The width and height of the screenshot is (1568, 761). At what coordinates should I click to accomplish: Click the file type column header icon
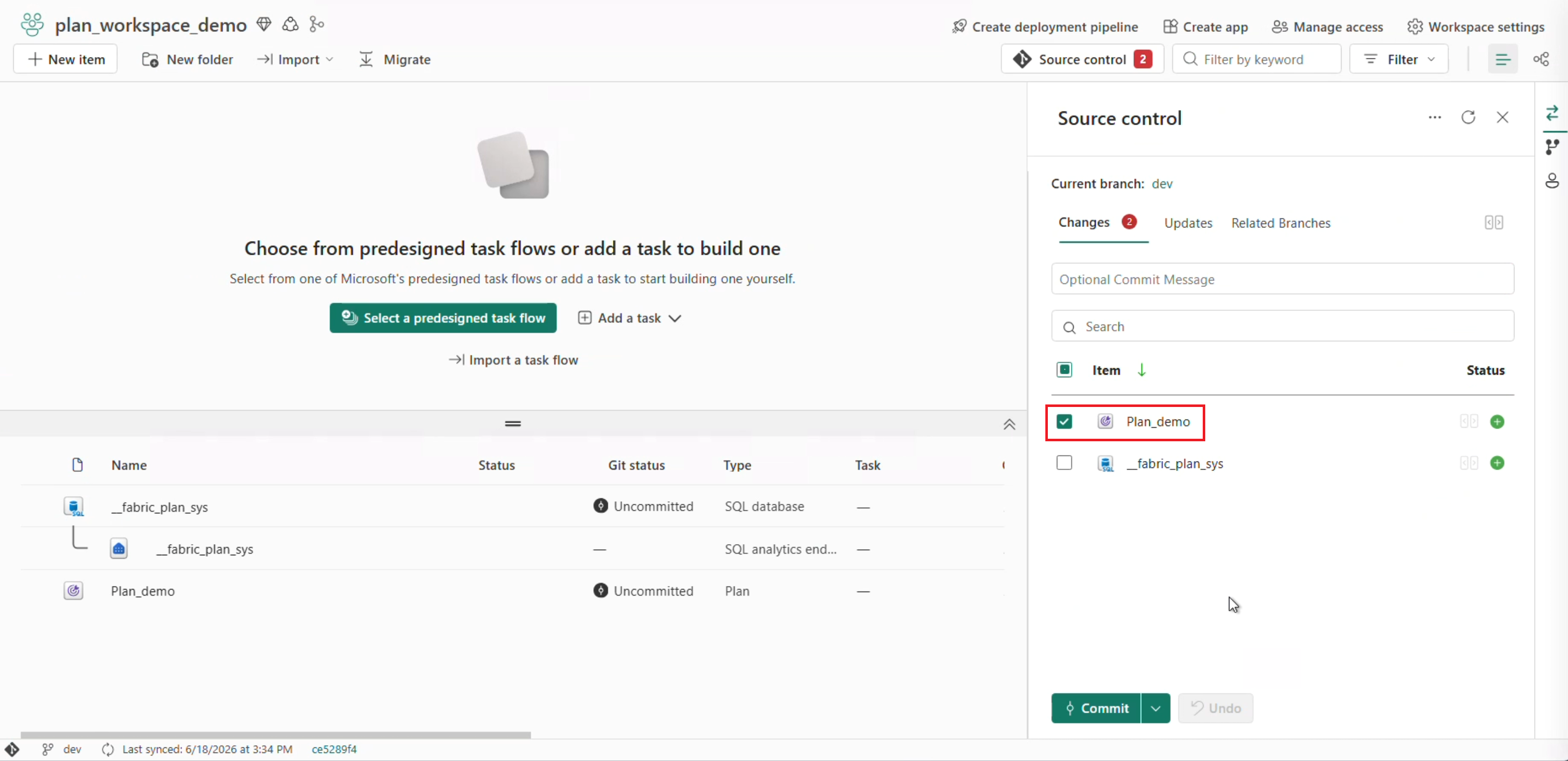pos(77,465)
